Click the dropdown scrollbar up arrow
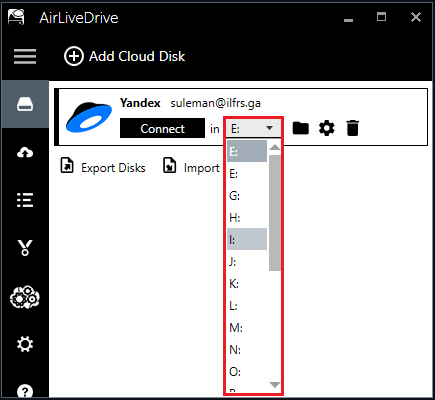This screenshot has height=400, width=435. (275, 147)
